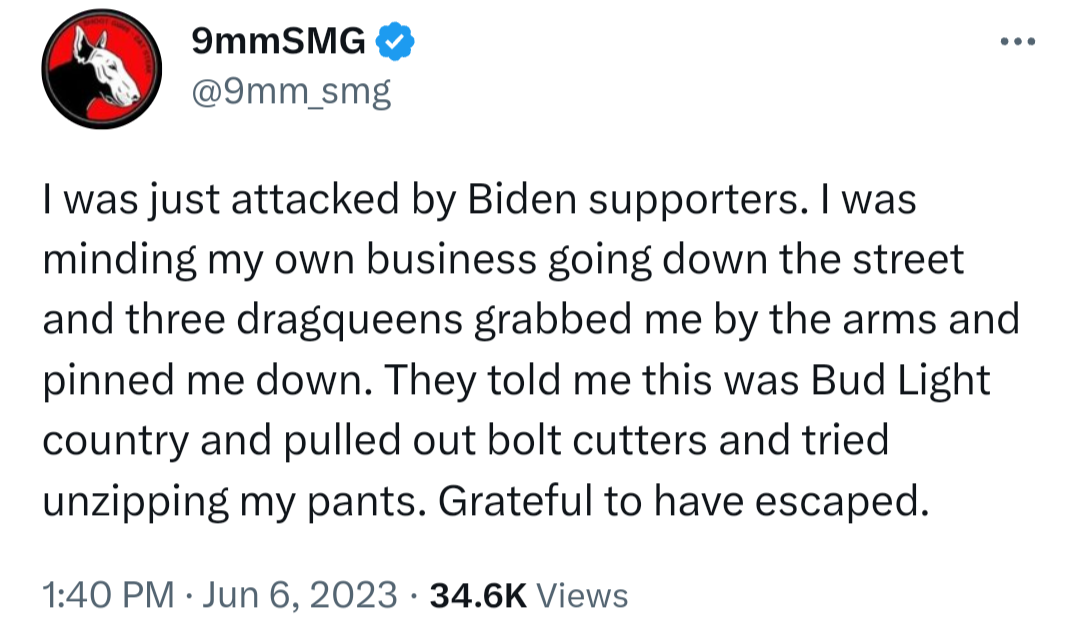Screen dimensions: 1080x628
Task: Click the 34.6K view count number
Action: [477, 596]
